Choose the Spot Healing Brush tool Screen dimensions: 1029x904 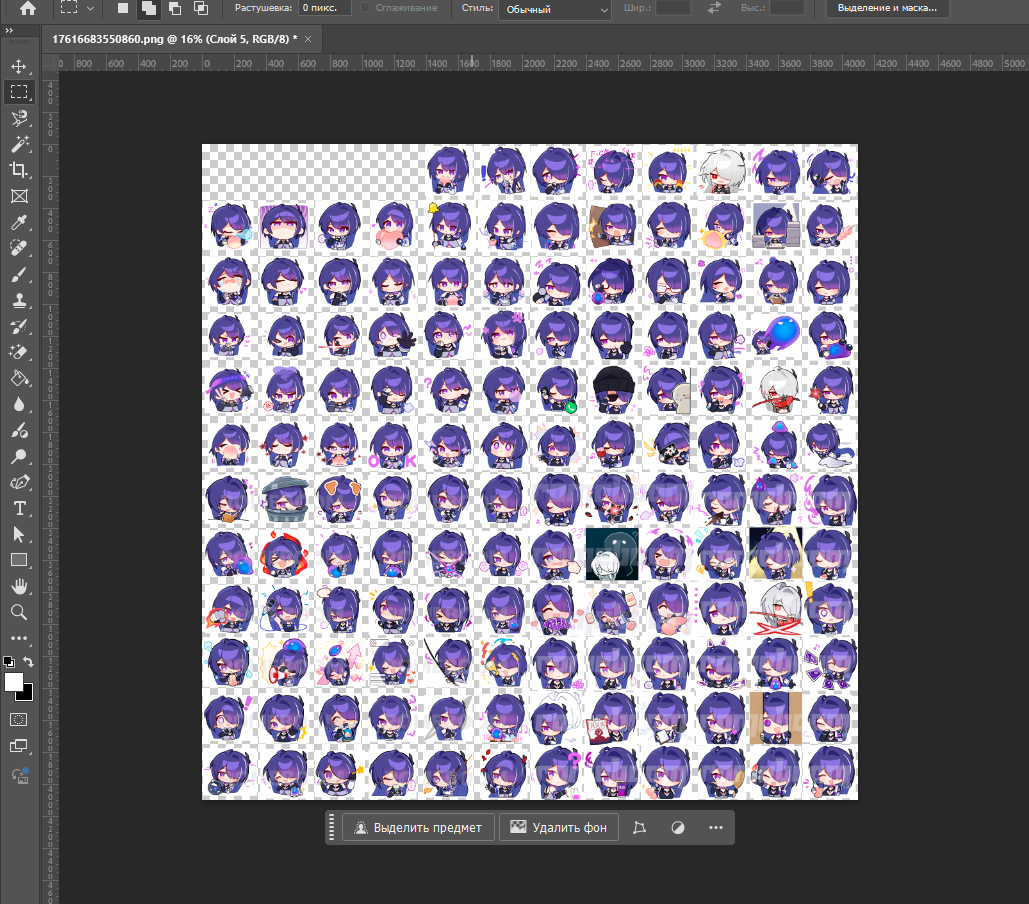(19, 248)
